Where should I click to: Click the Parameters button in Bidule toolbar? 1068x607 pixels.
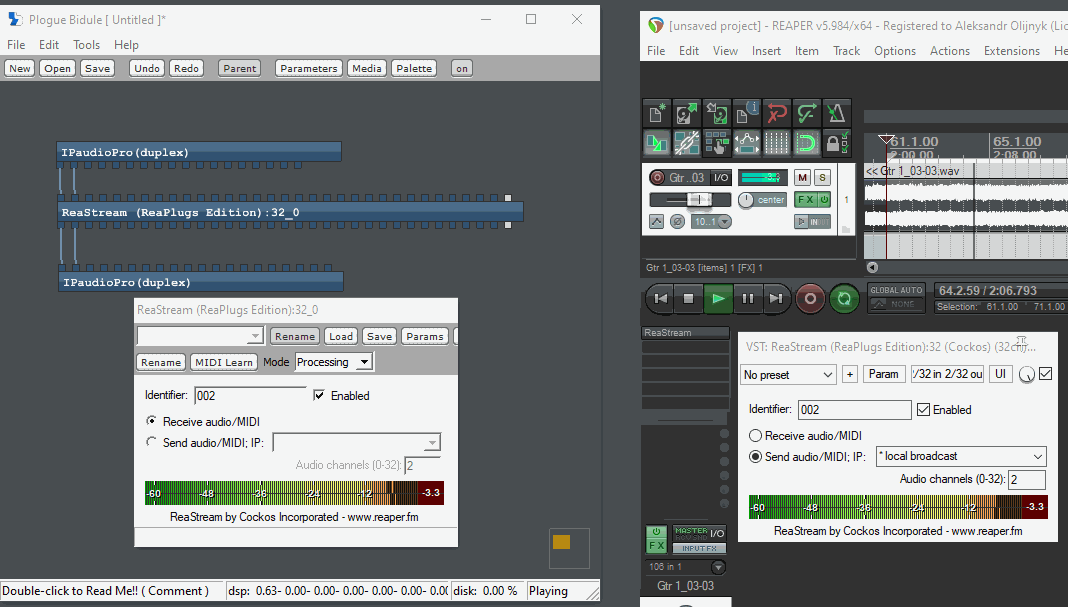[x=309, y=68]
